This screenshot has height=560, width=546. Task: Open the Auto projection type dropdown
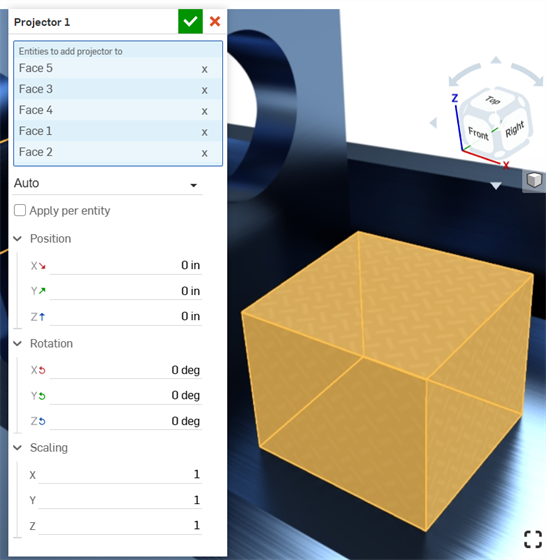(107, 184)
